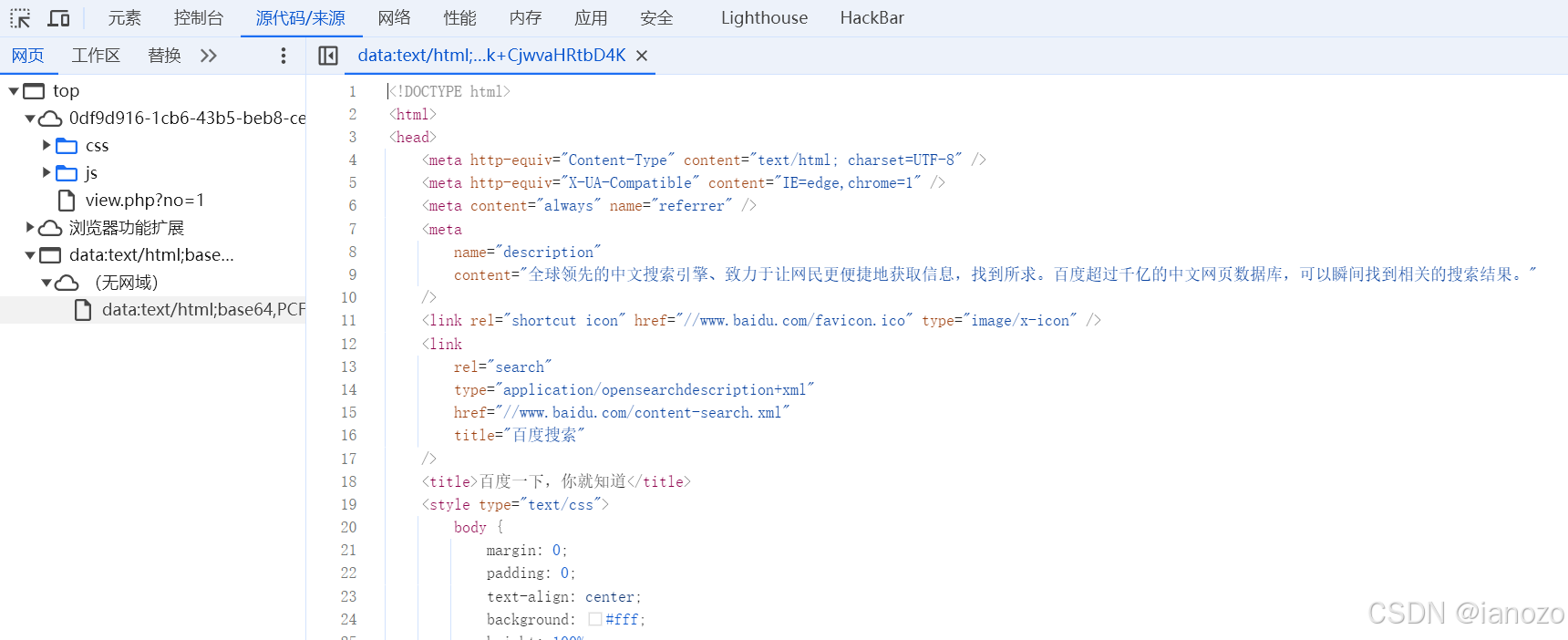Open the 安全 panel tab

pyautogui.click(x=657, y=18)
